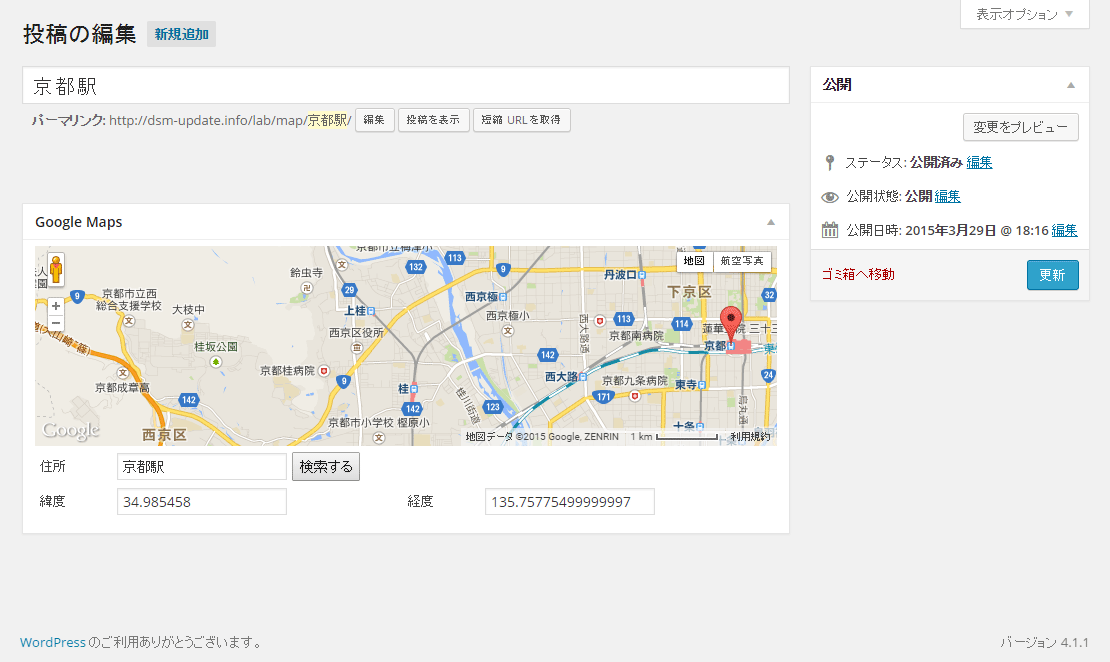Open the Google logo on the map

(x=71, y=430)
